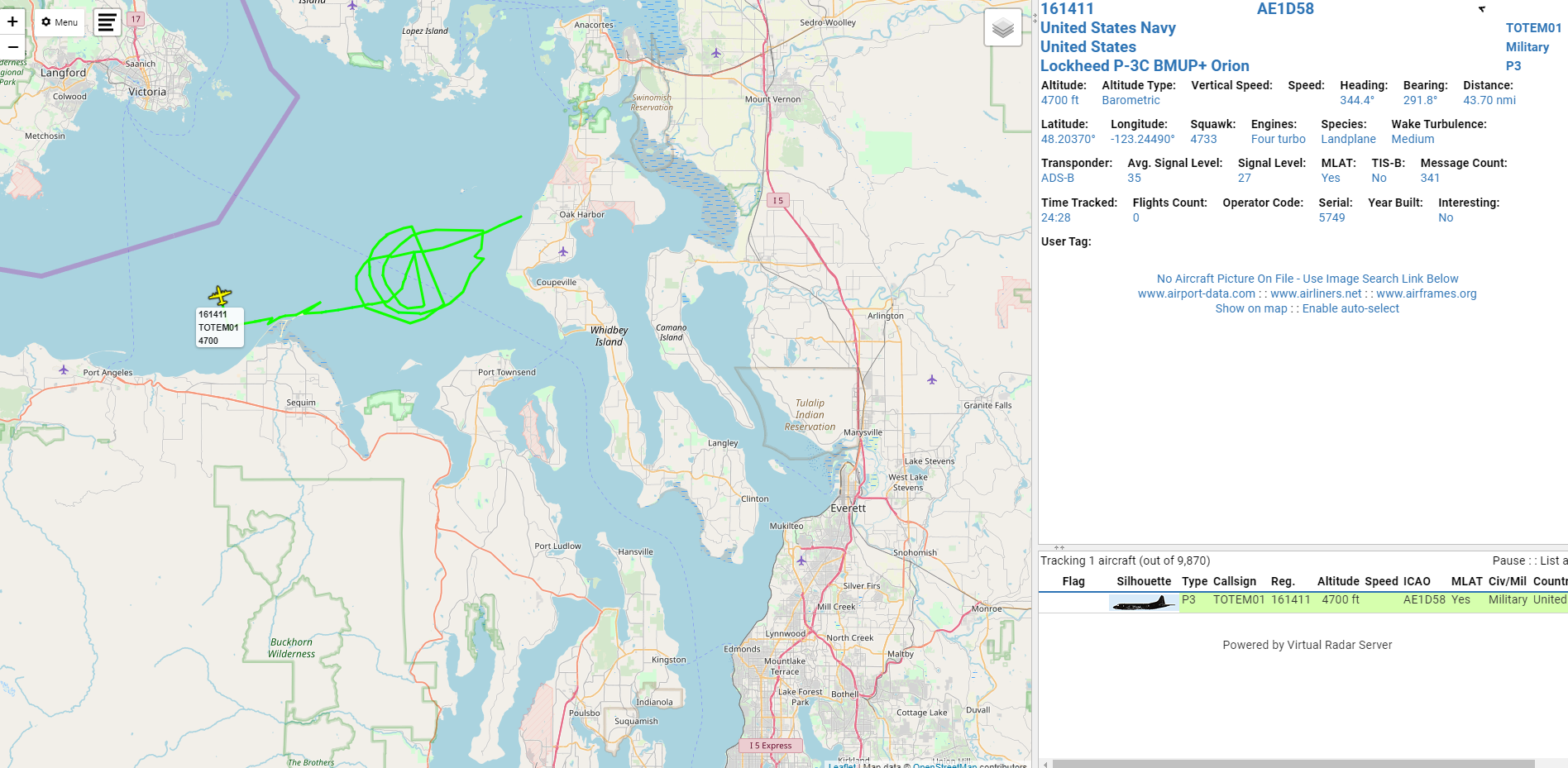Click the horizontal splitter collapse arrows

[x=1059, y=547]
